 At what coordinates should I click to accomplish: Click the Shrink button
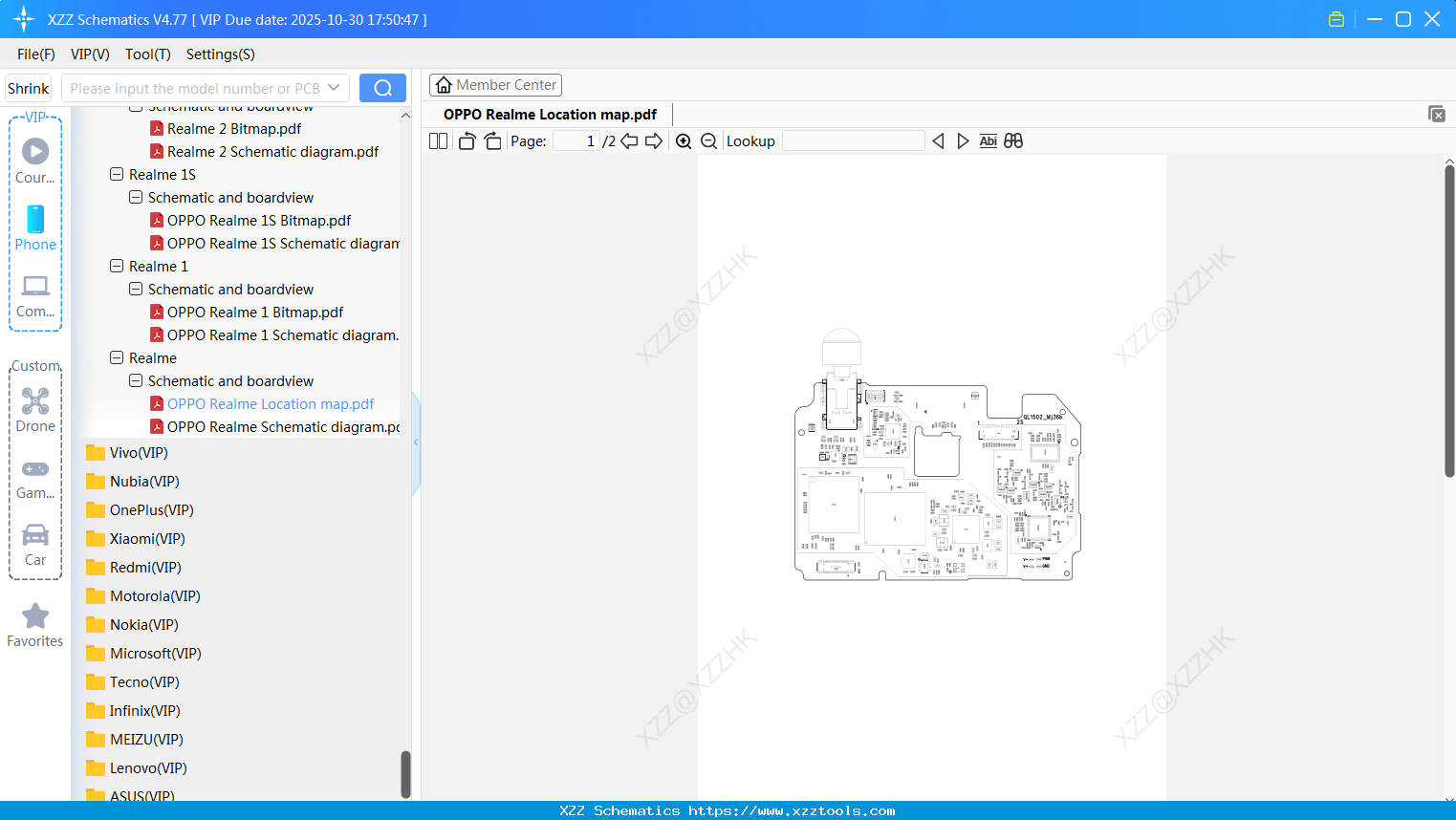tap(28, 88)
